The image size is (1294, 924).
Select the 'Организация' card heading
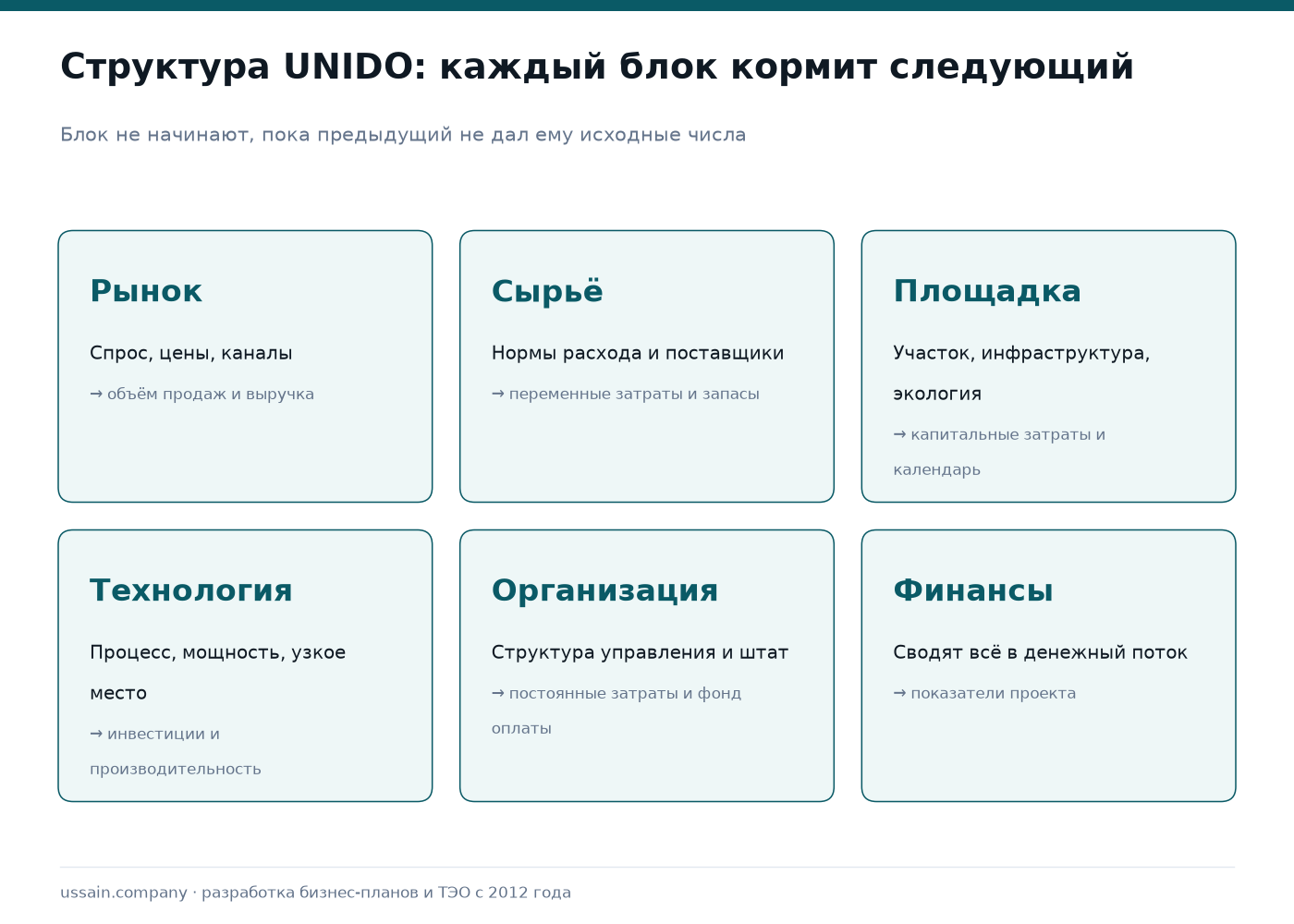tap(605, 590)
